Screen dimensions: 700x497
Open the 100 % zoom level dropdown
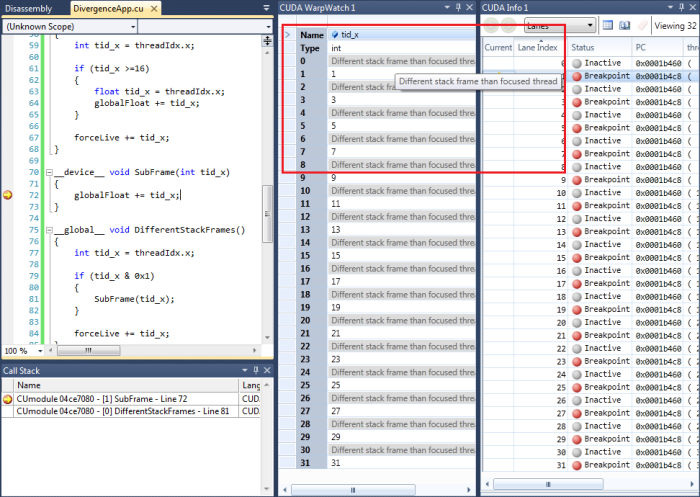(x=38, y=351)
